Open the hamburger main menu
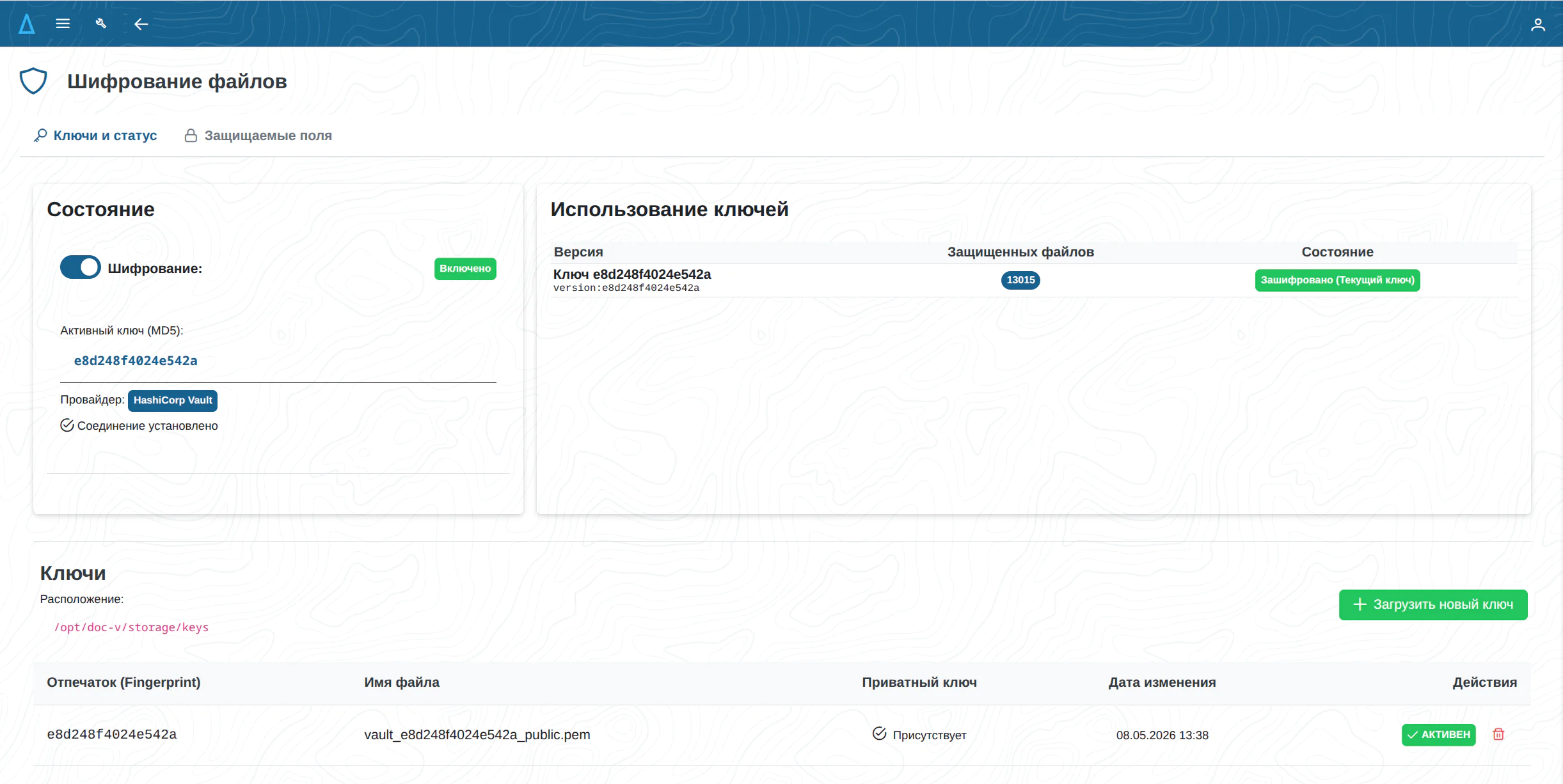The width and height of the screenshot is (1563, 784). [63, 24]
